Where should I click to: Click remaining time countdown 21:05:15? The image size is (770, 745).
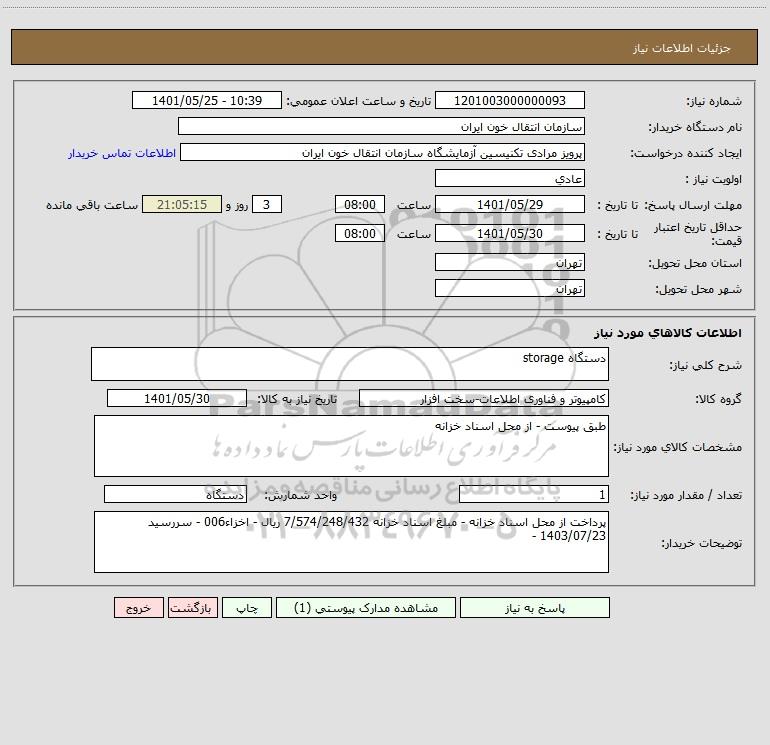coord(182,204)
